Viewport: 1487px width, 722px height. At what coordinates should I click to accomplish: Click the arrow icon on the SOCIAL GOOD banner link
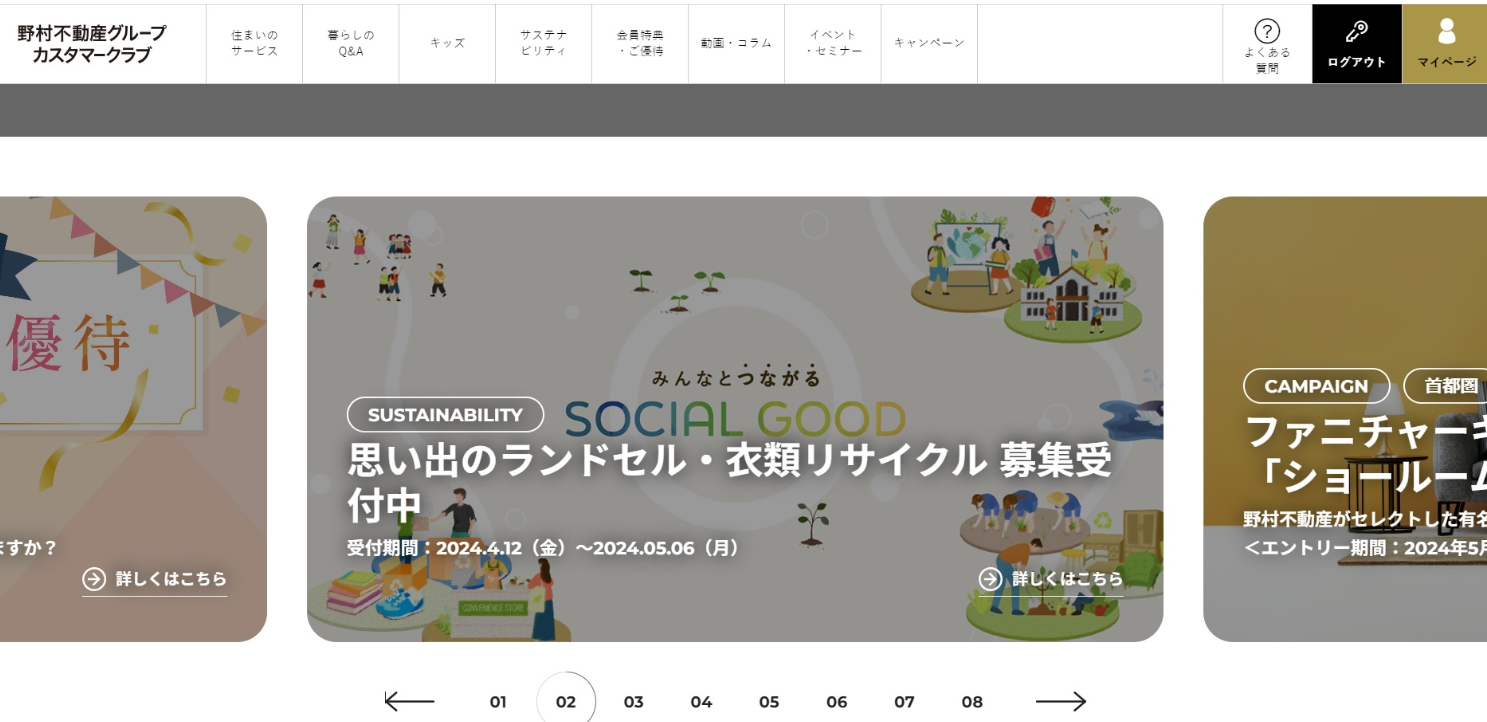click(x=988, y=578)
